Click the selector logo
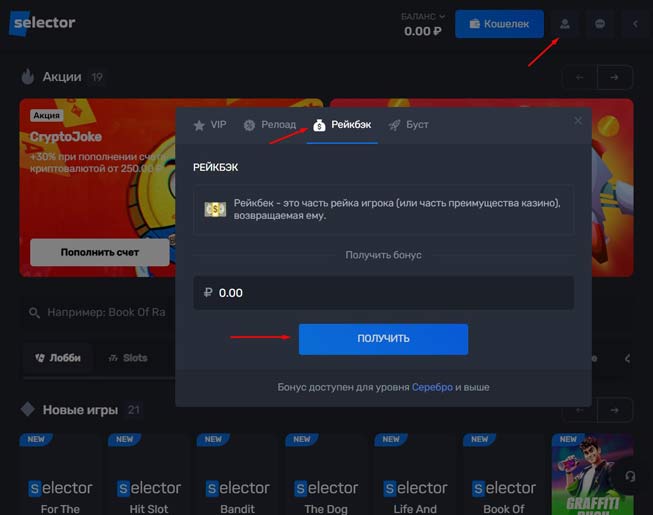Image resolution: width=653 pixels, height=515 pixels. (x=42, y=23)
